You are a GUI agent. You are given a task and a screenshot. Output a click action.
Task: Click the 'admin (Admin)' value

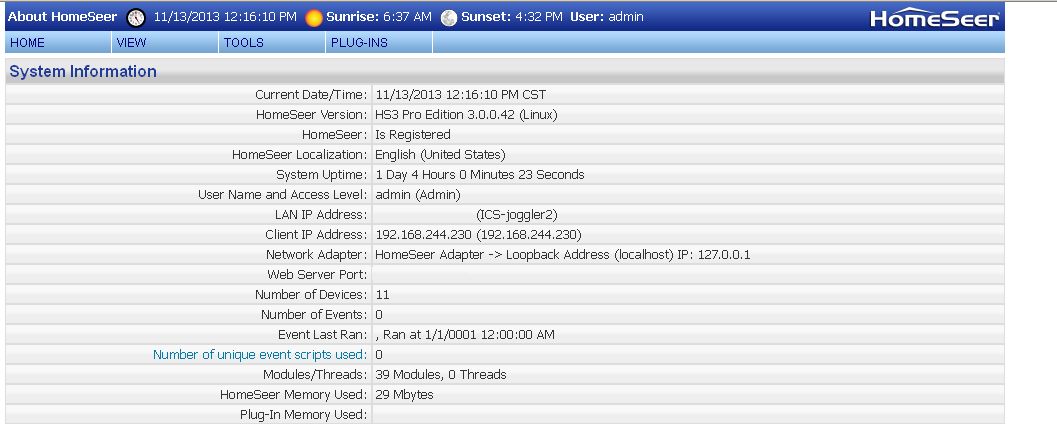pyautogui.click(x=418, y=195)
